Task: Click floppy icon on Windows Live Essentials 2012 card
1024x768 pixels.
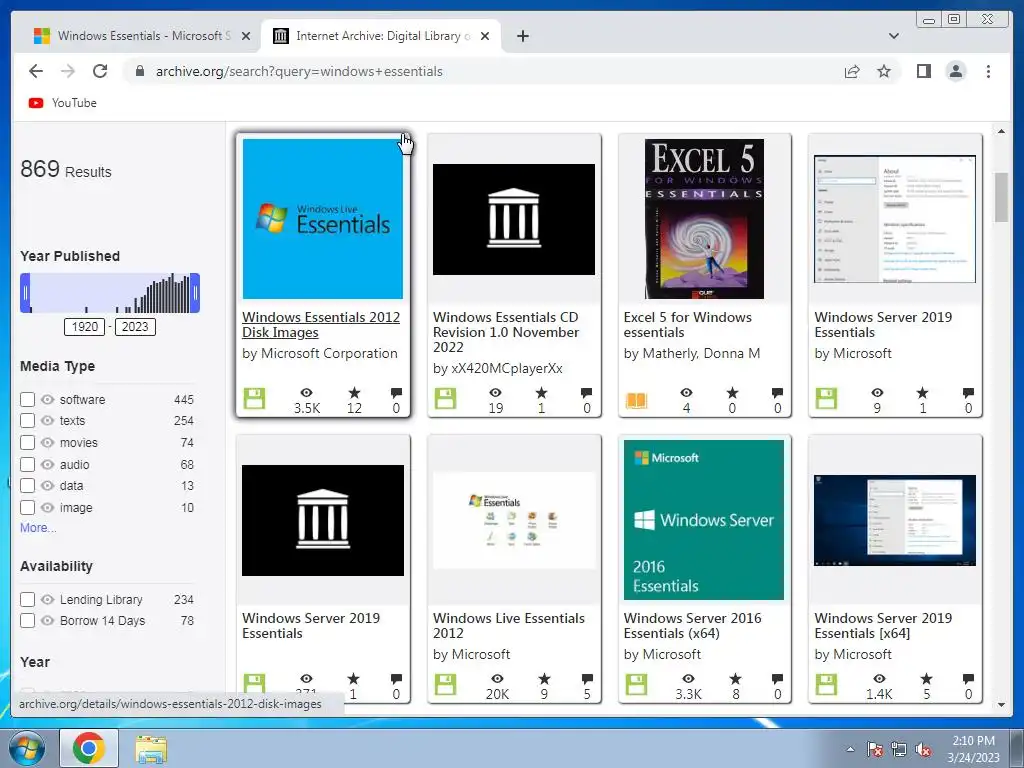Action: [445, 684]
